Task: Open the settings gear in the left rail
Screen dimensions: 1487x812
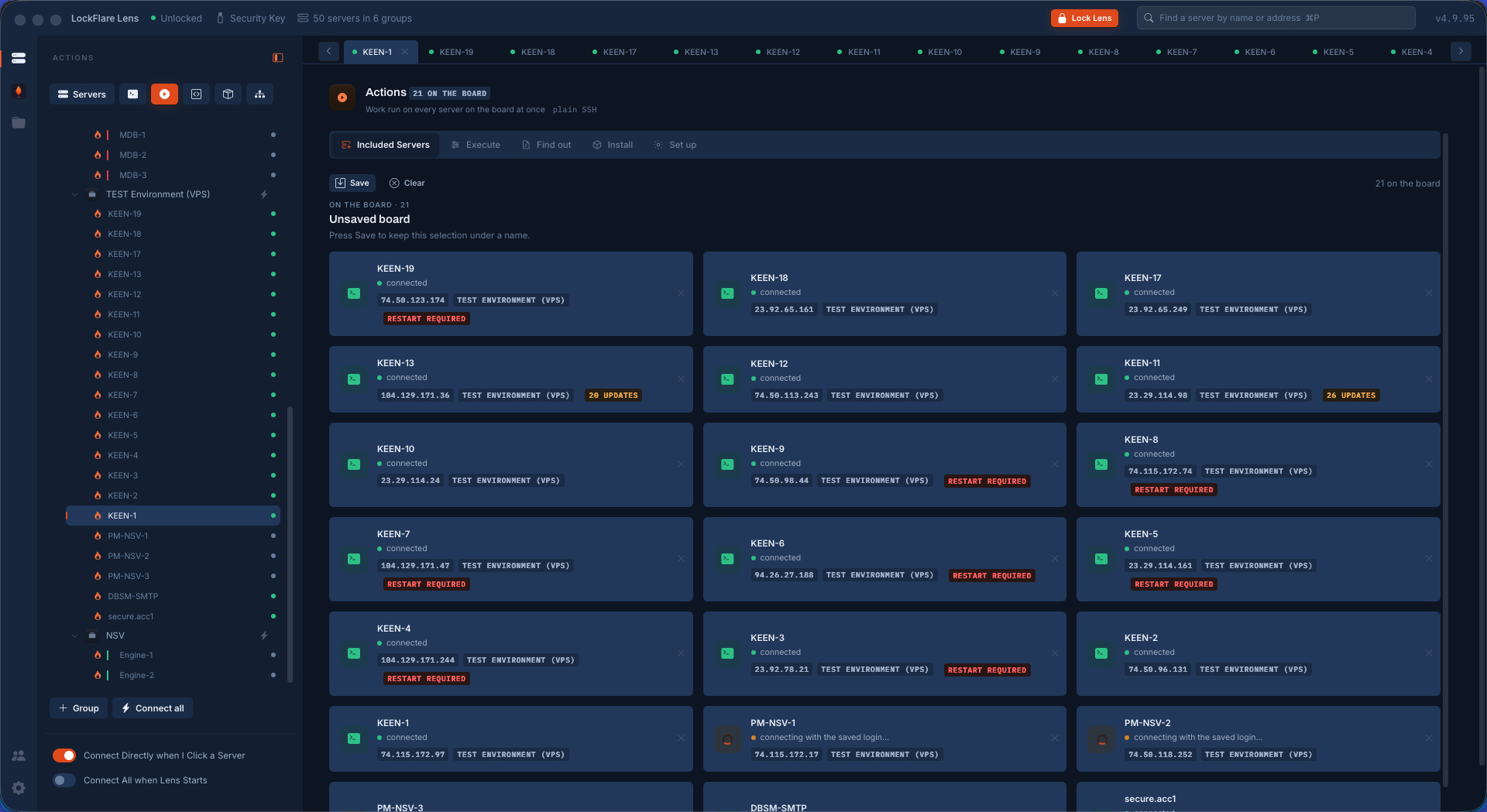Action: 19,788
